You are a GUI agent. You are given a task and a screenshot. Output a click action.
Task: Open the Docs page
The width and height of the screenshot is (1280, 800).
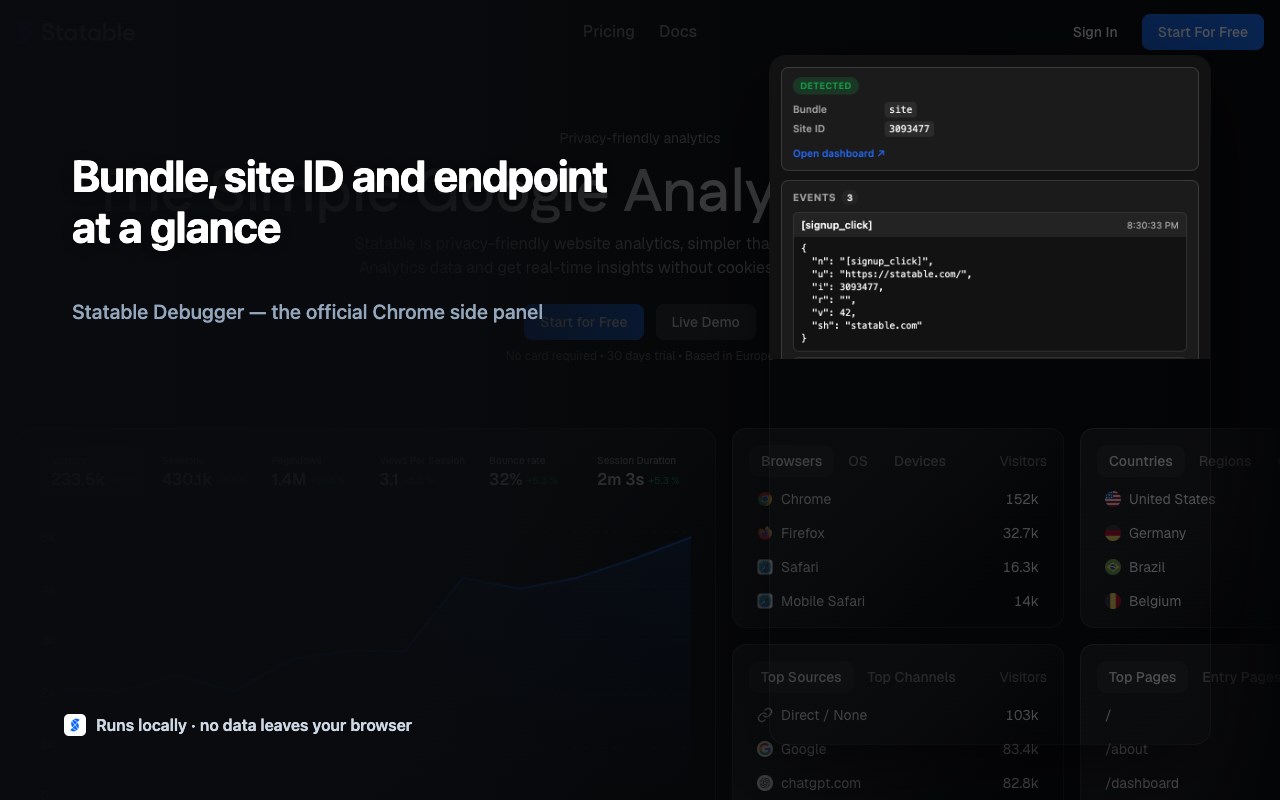[678, 31]
